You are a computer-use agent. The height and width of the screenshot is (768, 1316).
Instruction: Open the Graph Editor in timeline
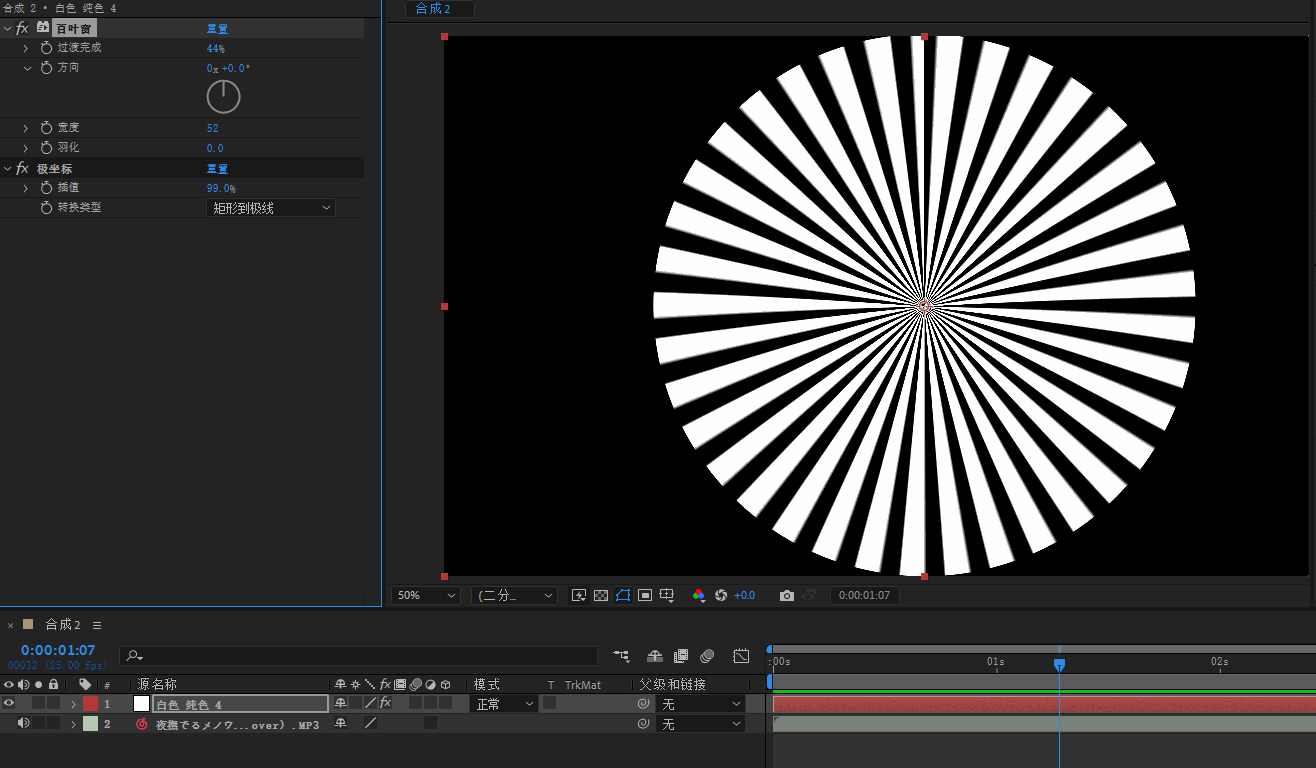[741, 656]
